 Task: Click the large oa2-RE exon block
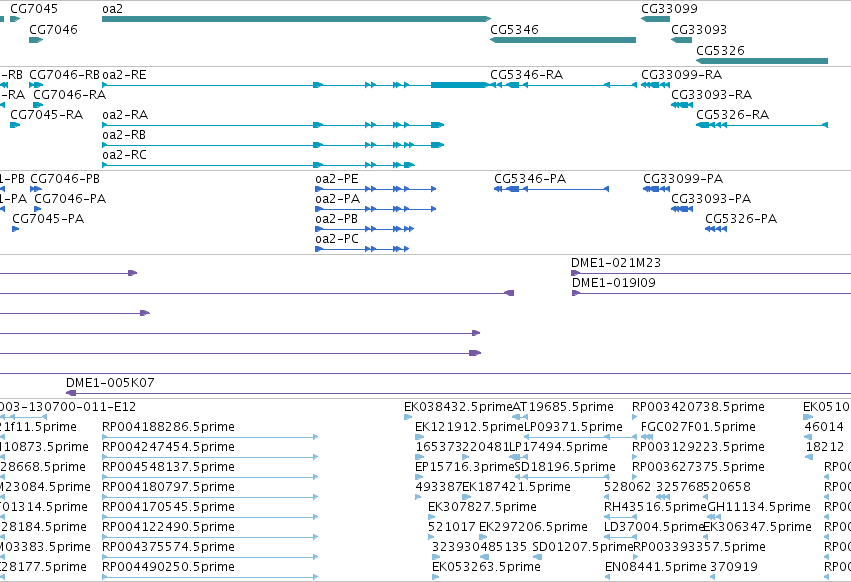coord(458,85)
